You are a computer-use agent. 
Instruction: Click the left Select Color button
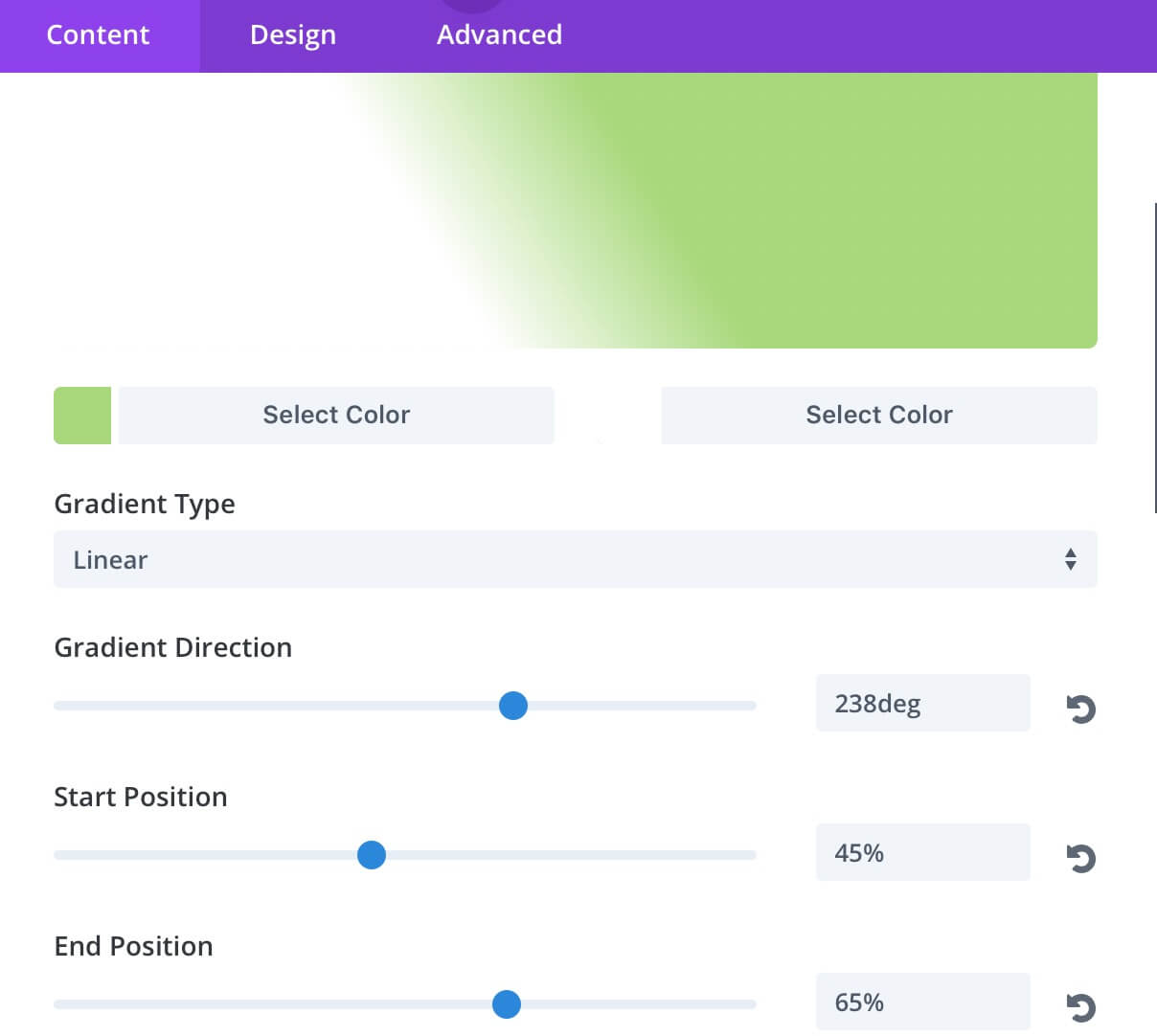(x=336, y=416)
